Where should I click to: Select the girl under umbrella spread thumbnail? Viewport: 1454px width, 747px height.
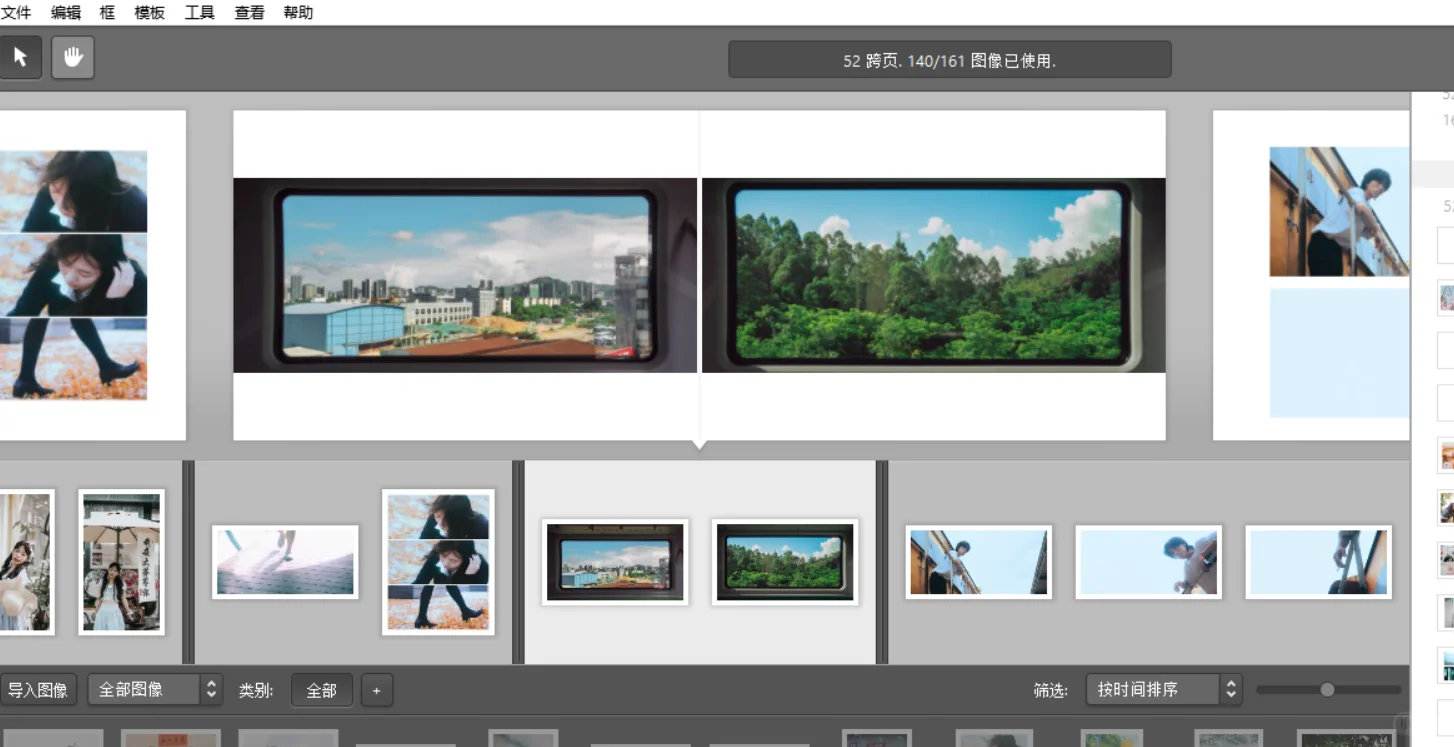click(x=121, y=562)
